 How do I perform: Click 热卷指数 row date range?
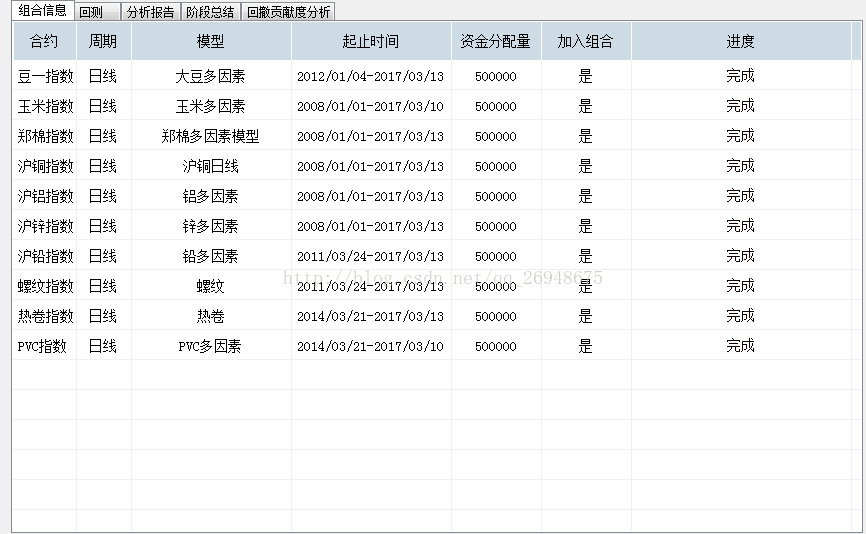click(x=371, y=316)
